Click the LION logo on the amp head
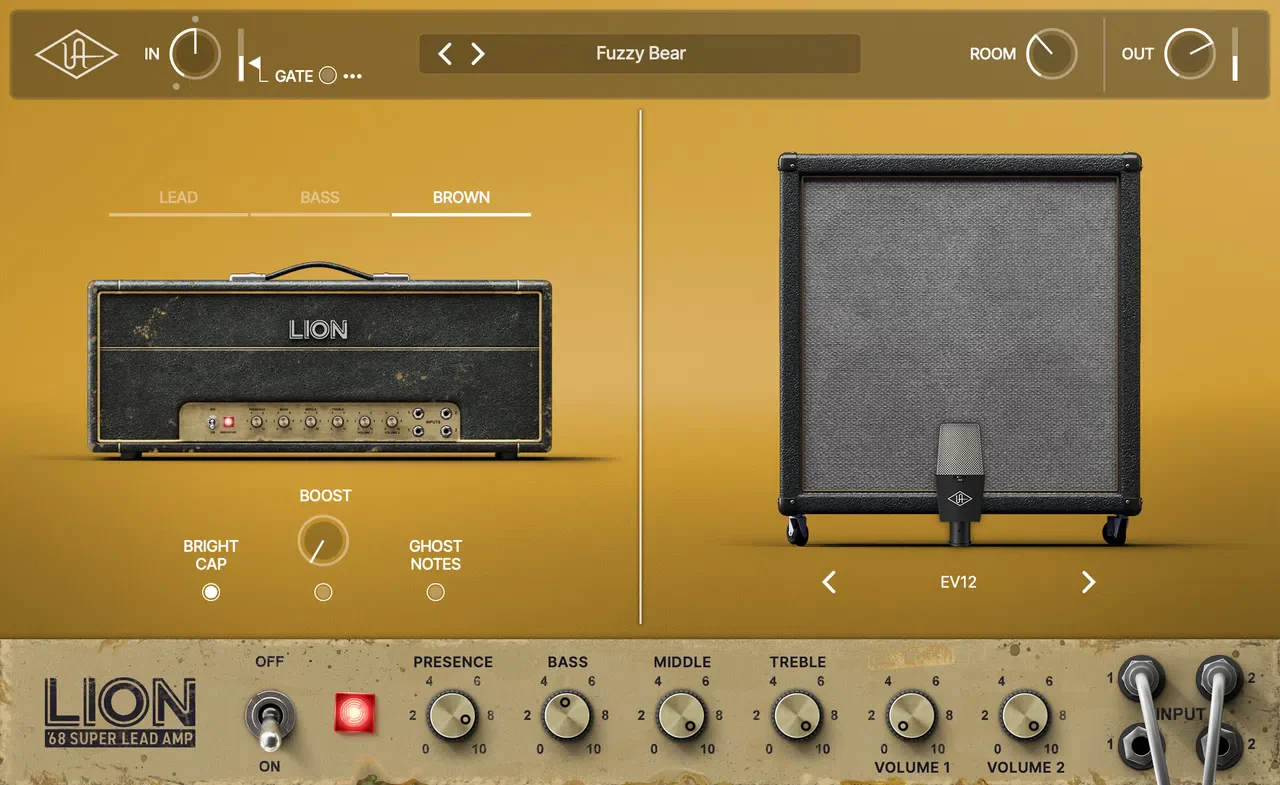 coord(320,329)
